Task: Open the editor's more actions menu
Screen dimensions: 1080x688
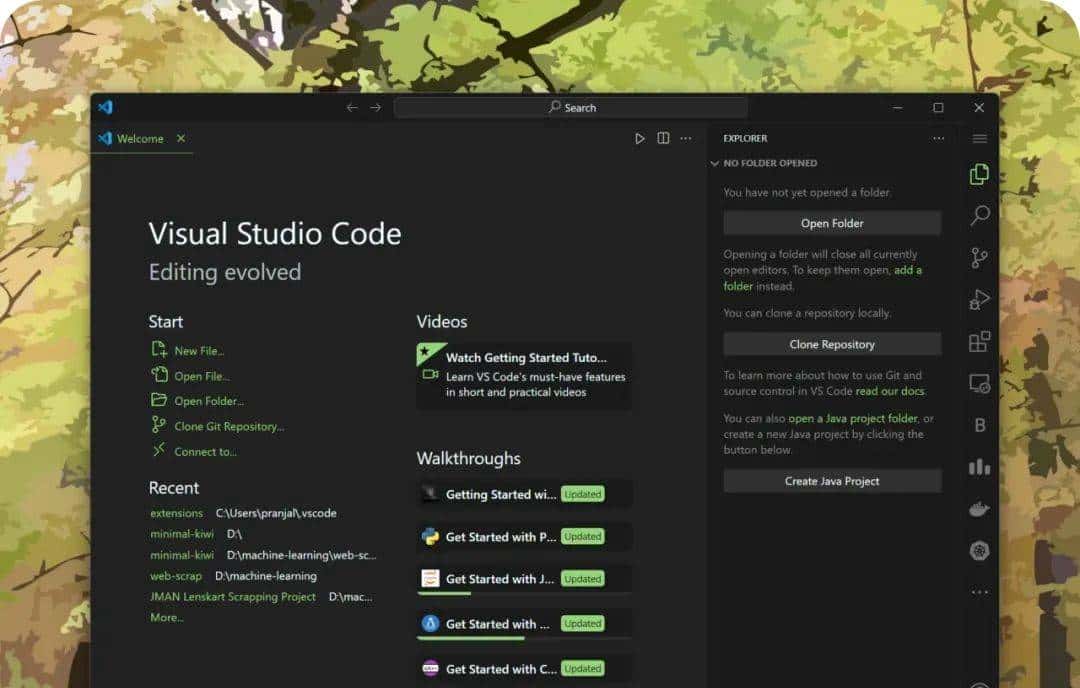Action: [686, 138]
